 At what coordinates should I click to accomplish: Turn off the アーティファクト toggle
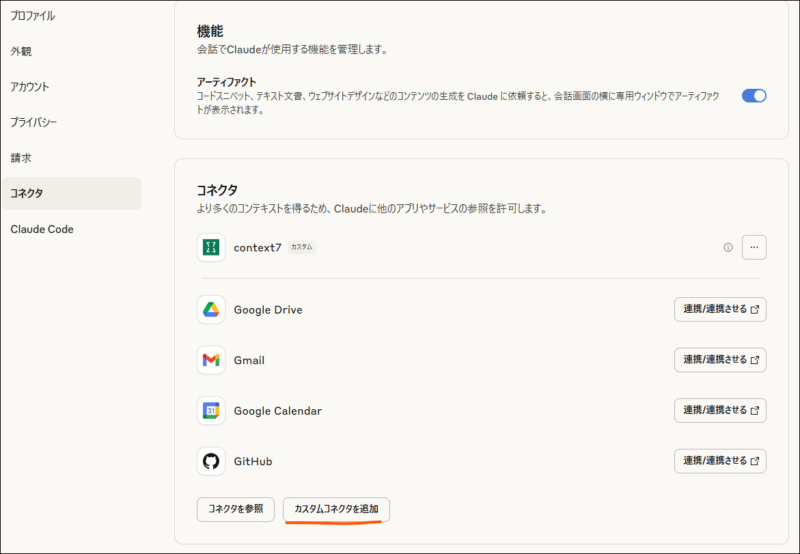(x=754, y=96)
